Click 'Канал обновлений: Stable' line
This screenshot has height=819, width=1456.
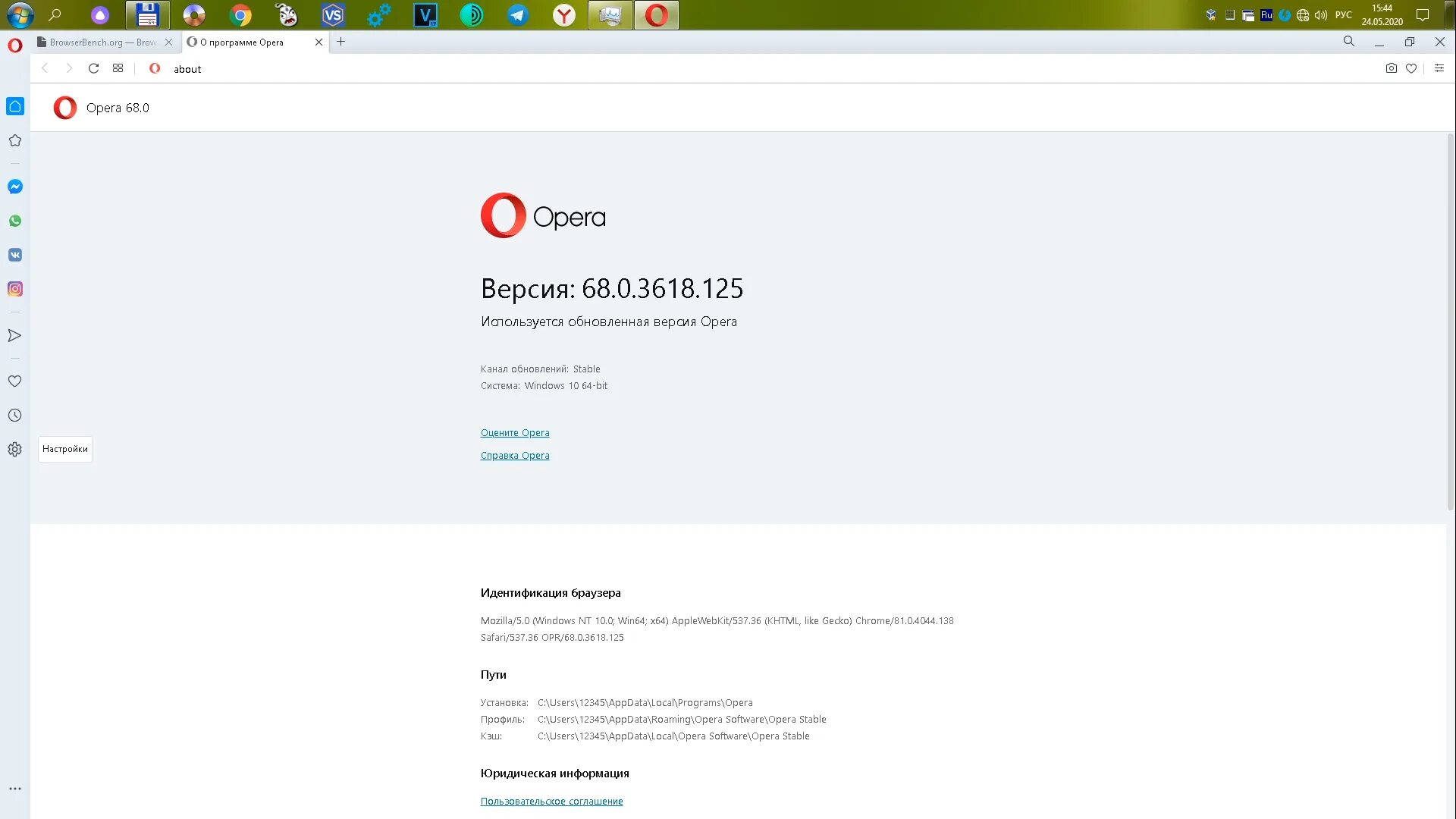click(540, 369)
